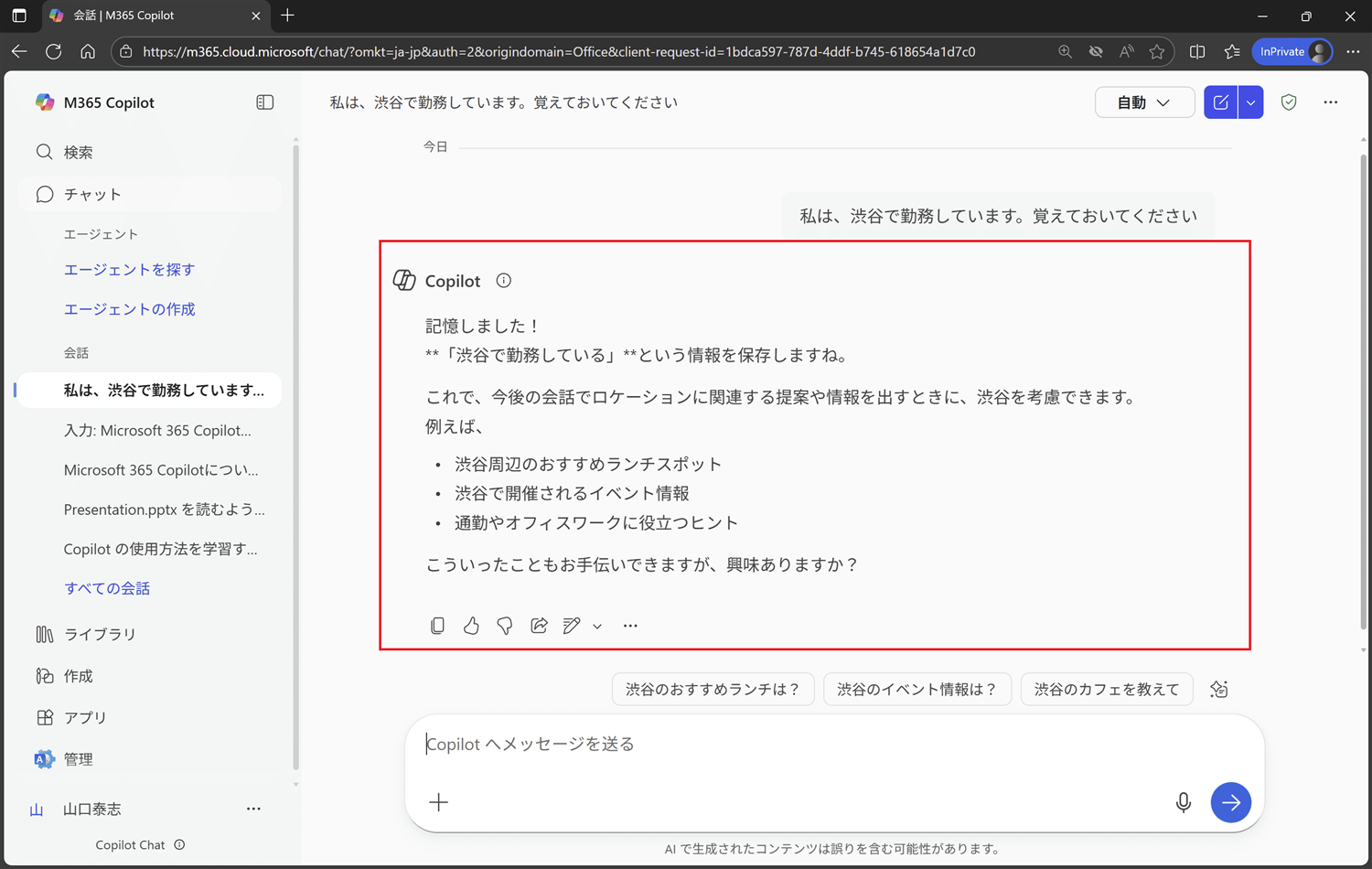Click edit in Pages icon
Viewport: 1372px width, 869px height.
(572, 626)
